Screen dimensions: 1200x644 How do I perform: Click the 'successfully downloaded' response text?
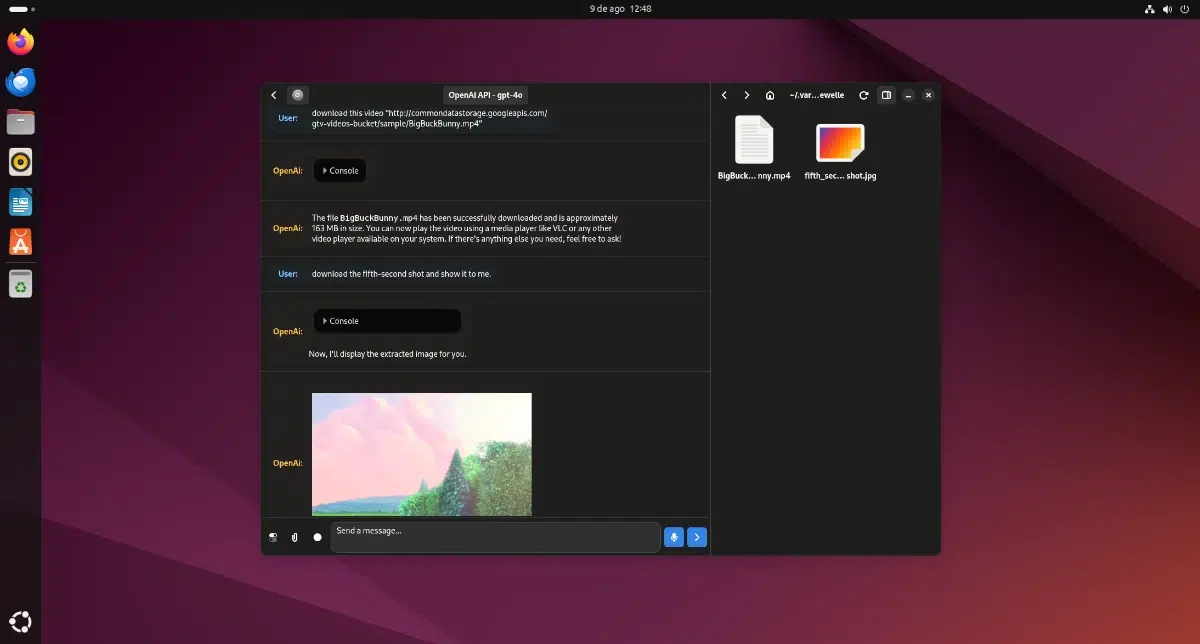coord(467,228)
